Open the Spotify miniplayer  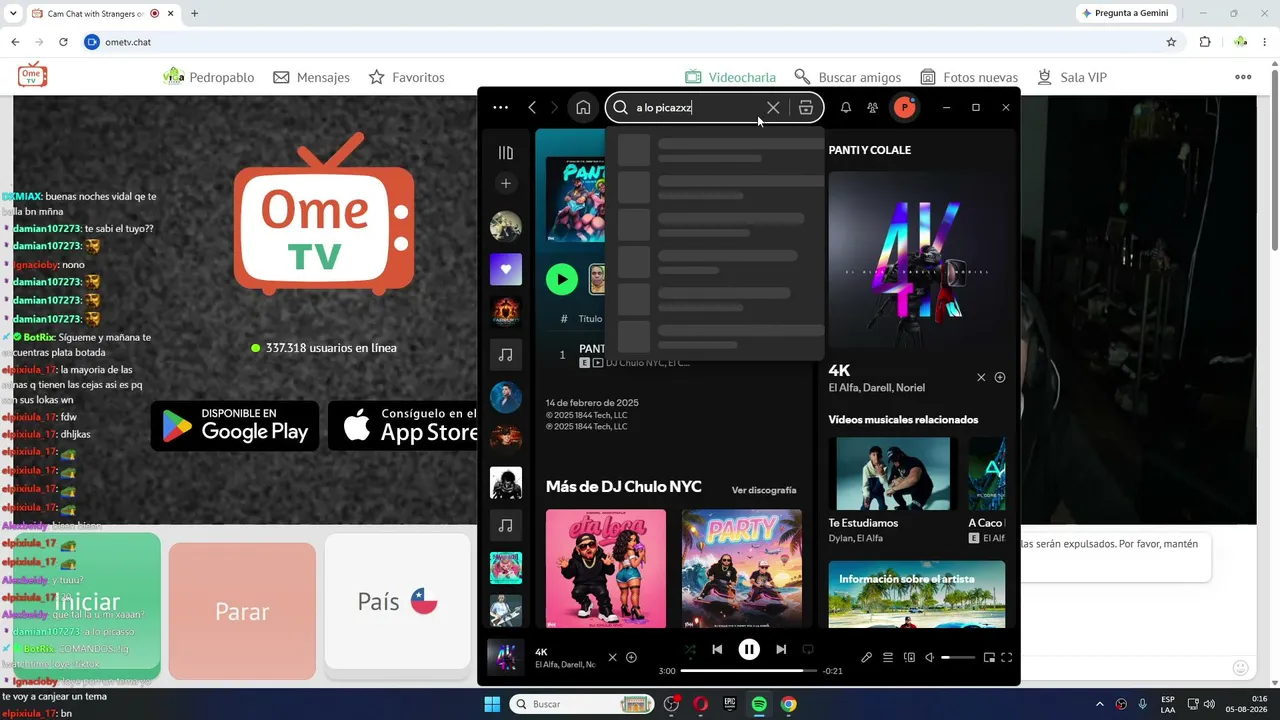click(x=989, y=657)
